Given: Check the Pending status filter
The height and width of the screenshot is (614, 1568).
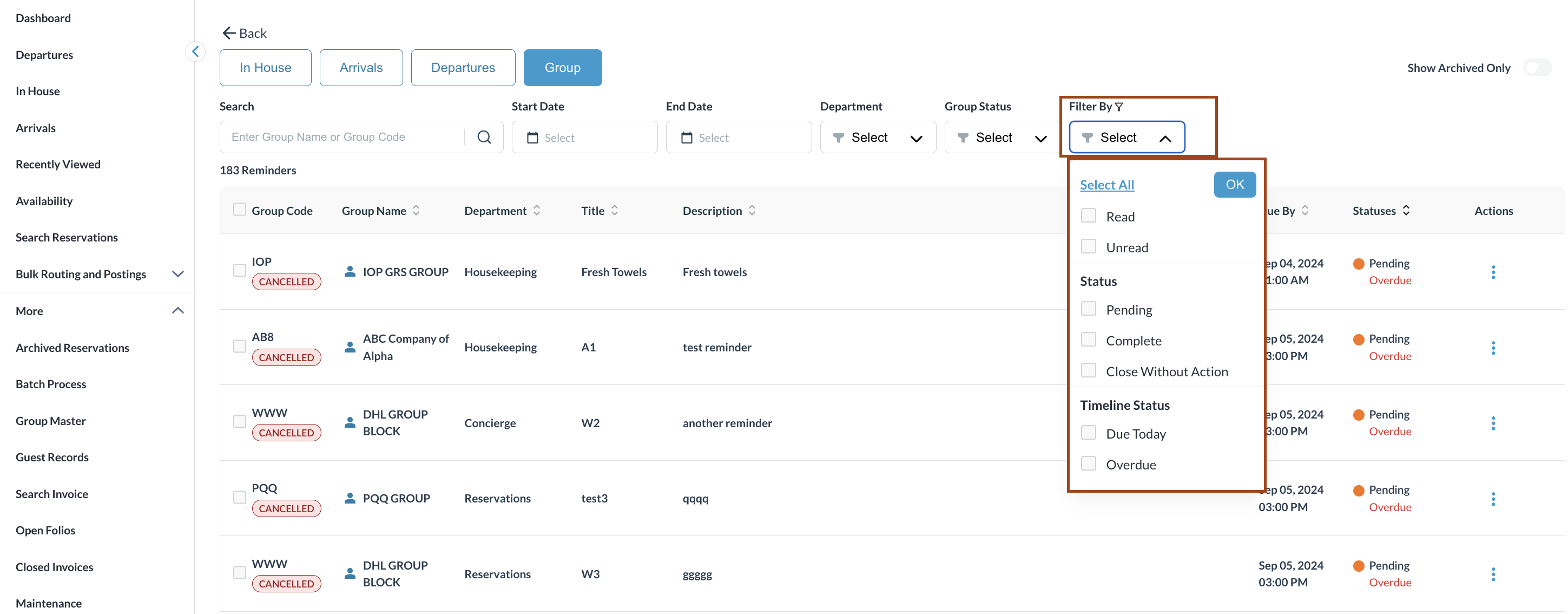Looking at the screenshot, I should tap(1089, 309).
